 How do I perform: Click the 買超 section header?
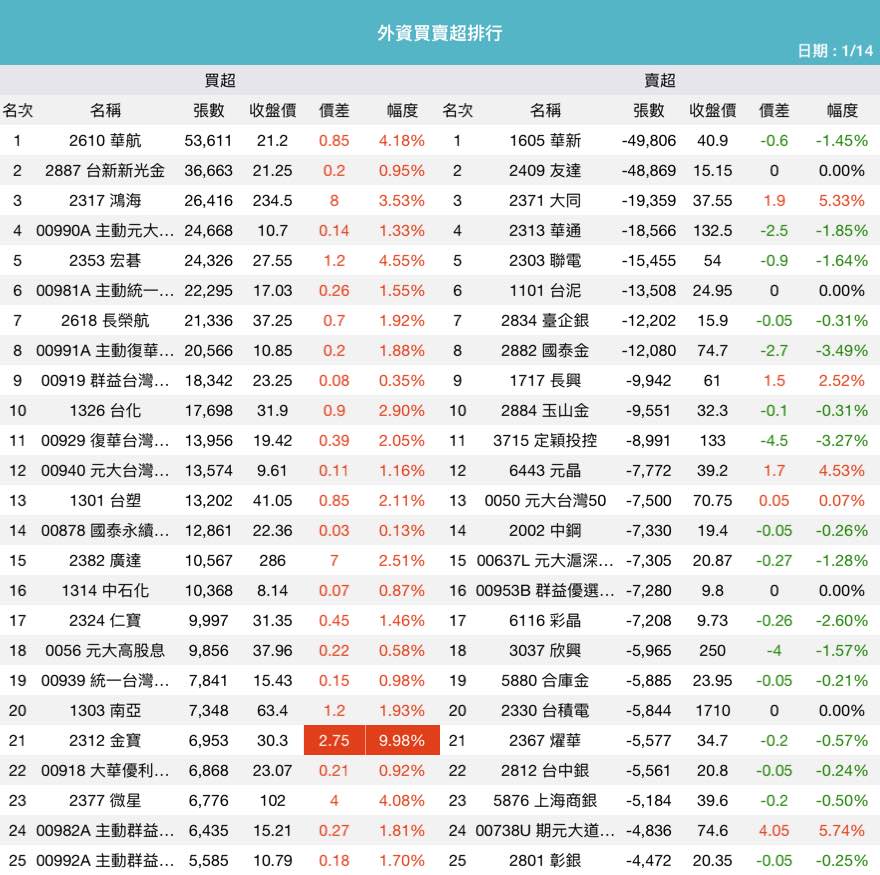tap(219, 80)
